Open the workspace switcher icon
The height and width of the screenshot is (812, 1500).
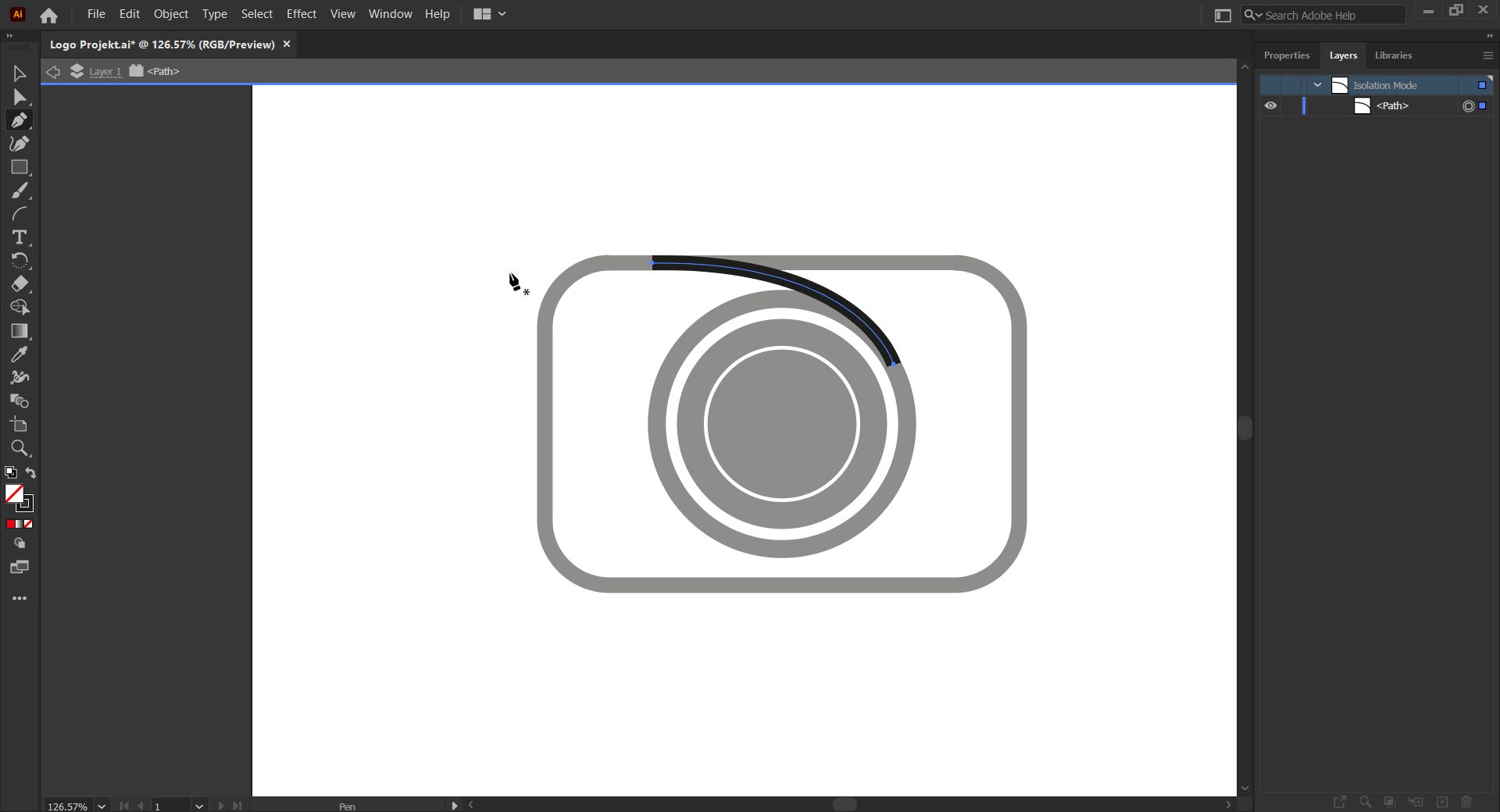(1223, 15)
